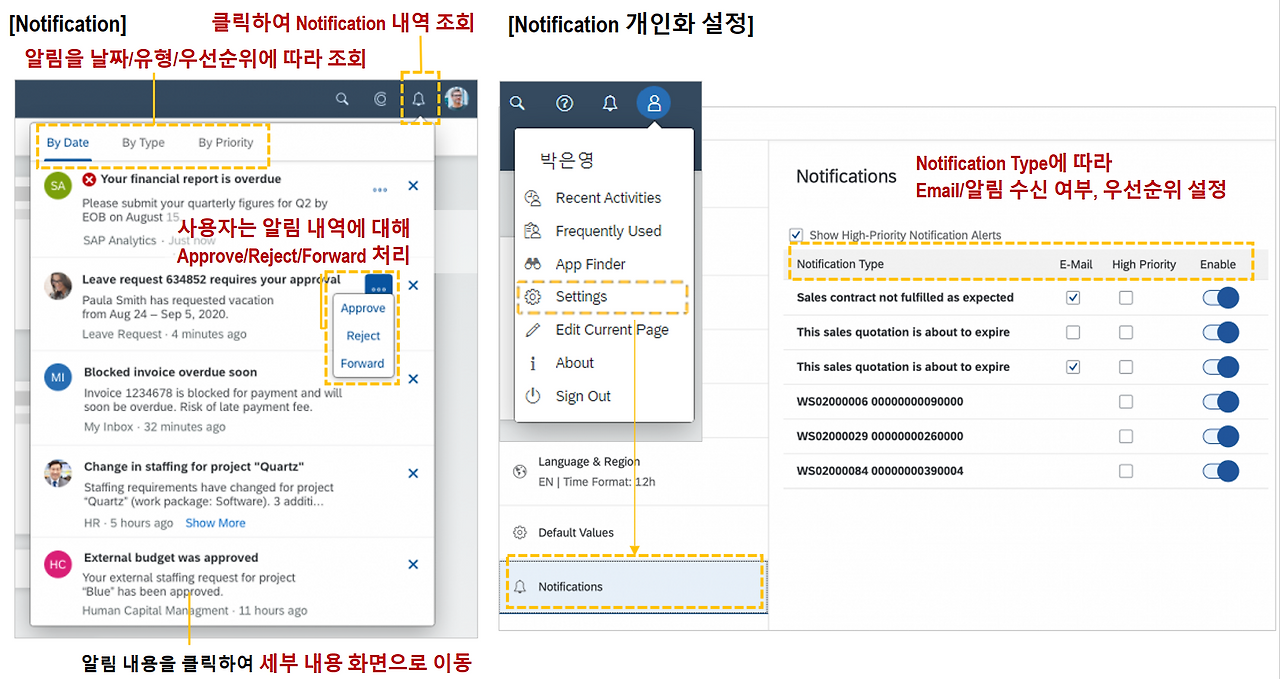Screen dimensions: 1280x679
Task: Click the notification bell icon
Action: point(418,99)
